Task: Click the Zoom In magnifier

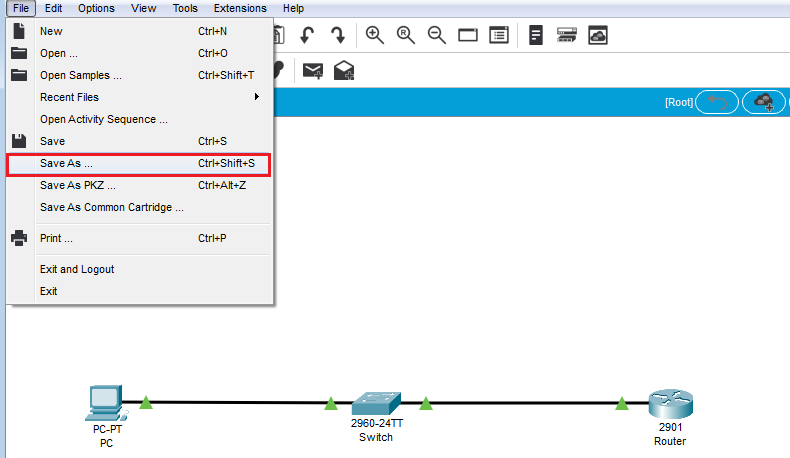Action: click(x=375, y=35)
